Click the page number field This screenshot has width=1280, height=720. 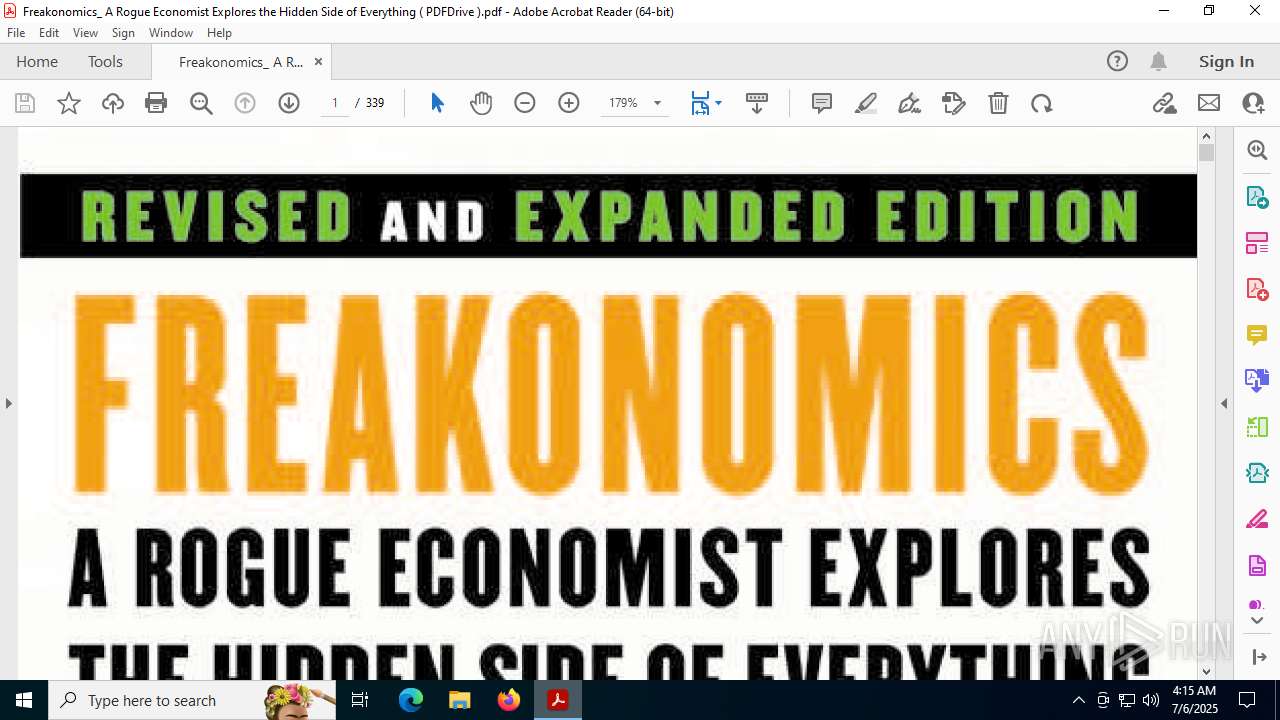(x=335, y=103)
